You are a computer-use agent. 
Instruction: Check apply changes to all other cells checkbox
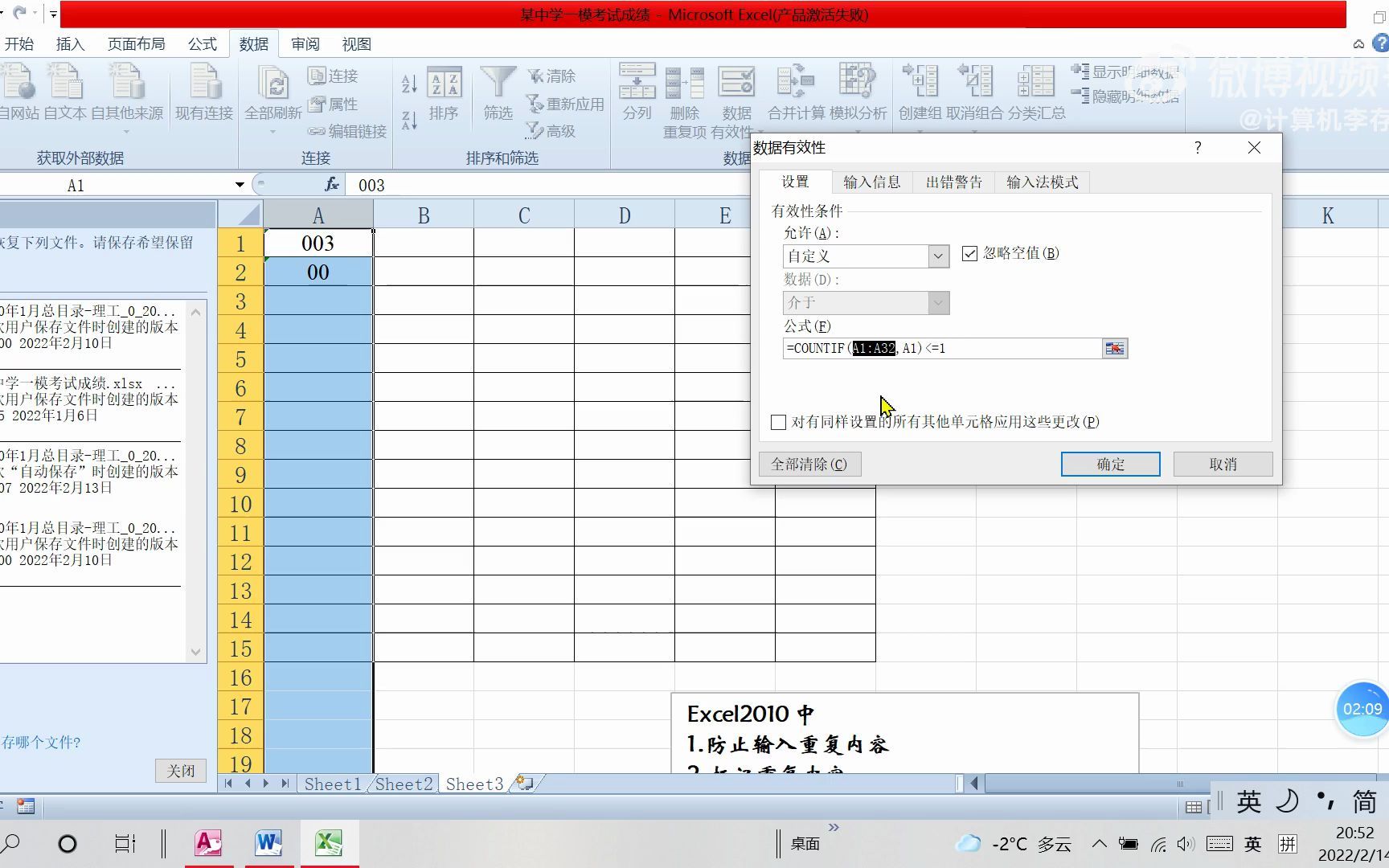coord(778,422)
